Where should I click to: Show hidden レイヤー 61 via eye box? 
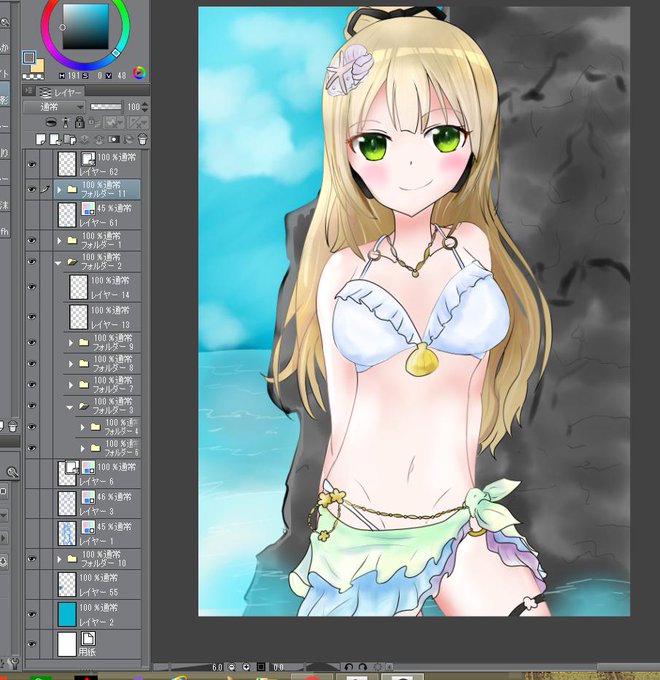point(32,215)
